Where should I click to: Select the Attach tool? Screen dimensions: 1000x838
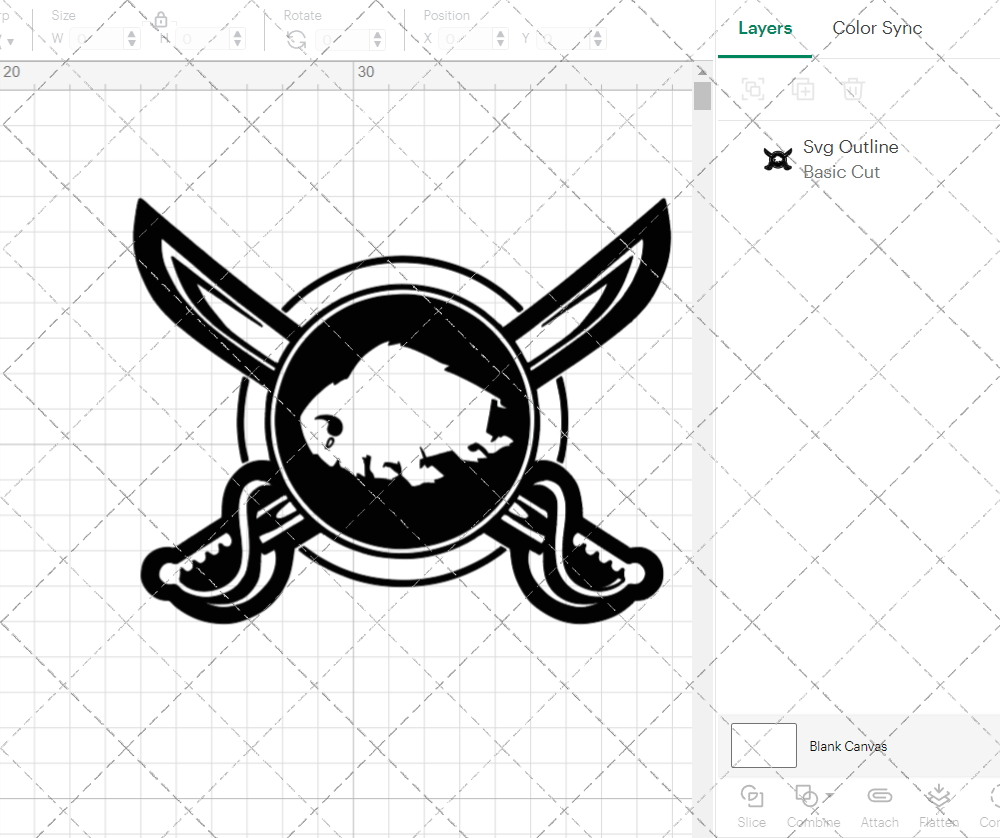pos(879,797)
